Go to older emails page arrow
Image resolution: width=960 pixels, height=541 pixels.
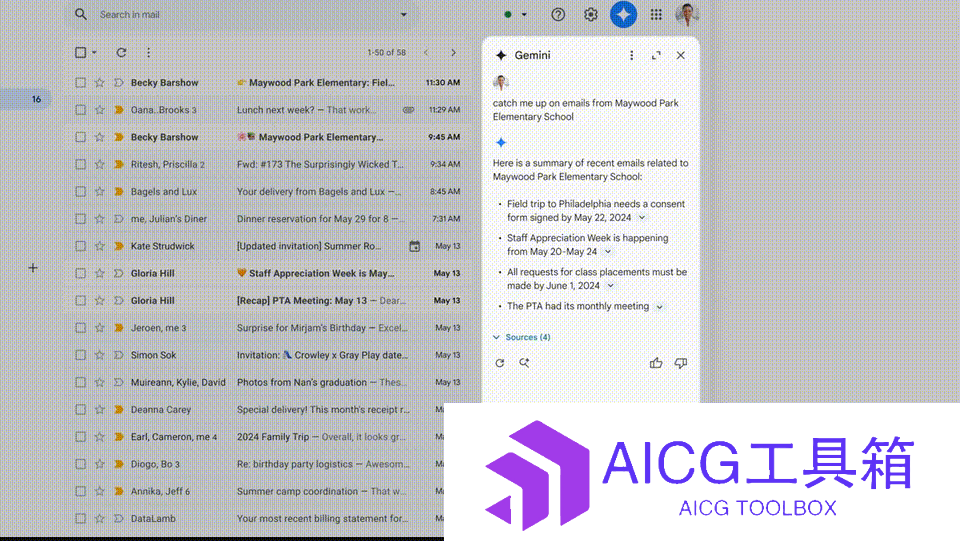coord(453,53)
